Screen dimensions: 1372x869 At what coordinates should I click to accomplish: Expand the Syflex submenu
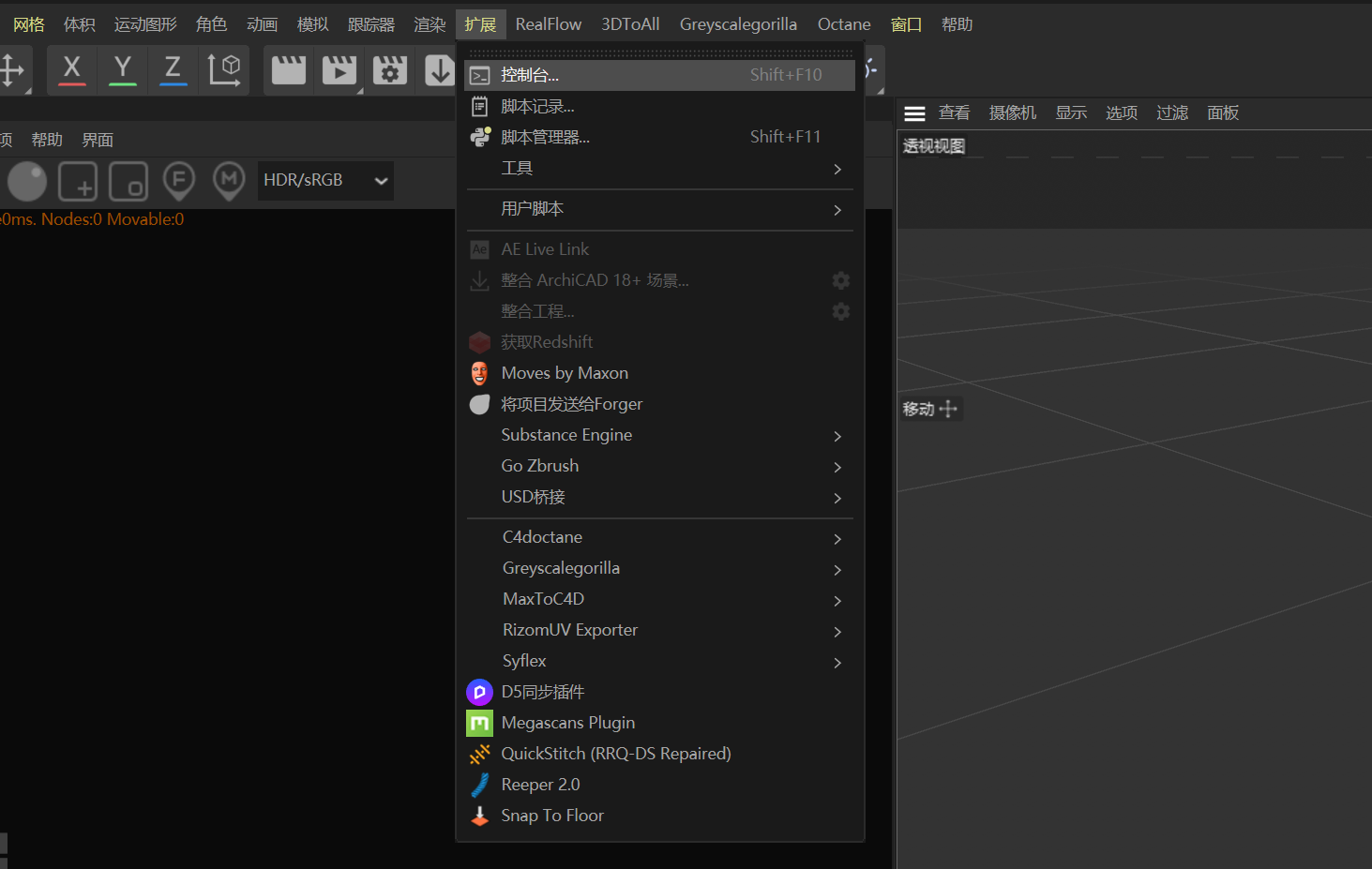[x=660, y=661]
